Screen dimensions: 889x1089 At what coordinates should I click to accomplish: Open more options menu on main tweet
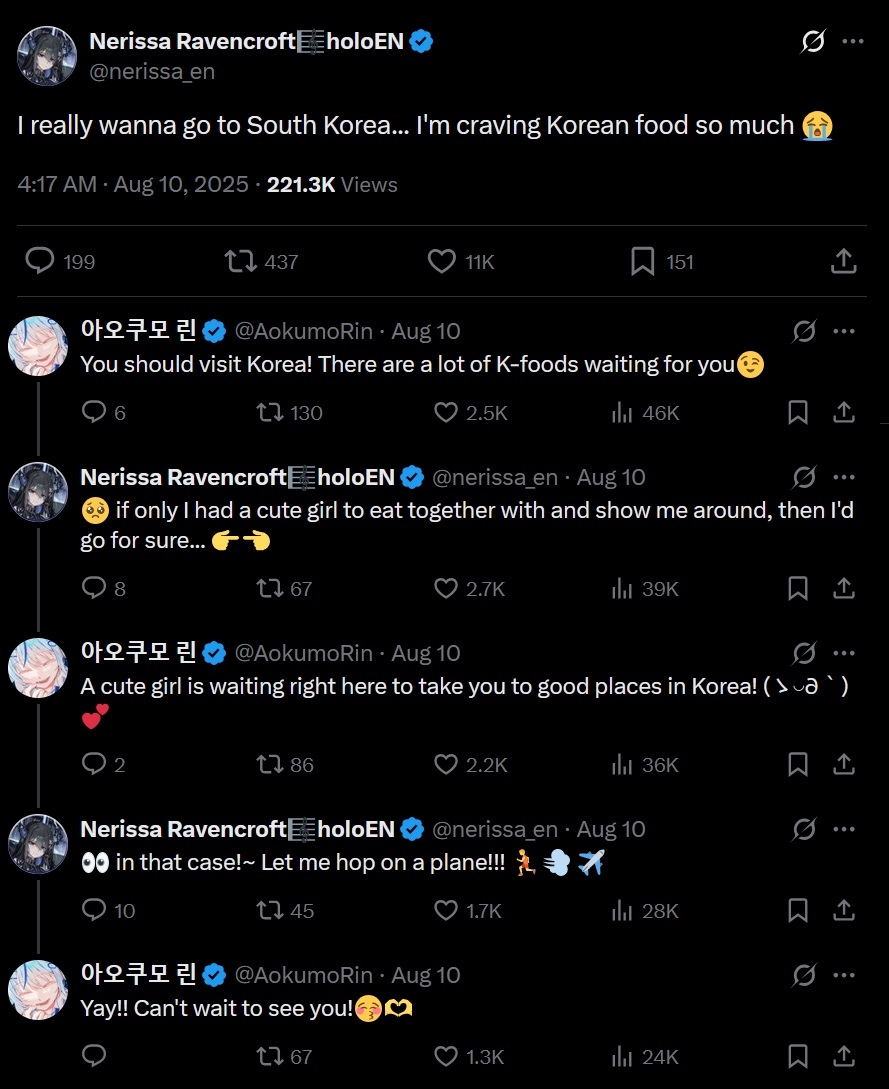[x=853, y=42]
